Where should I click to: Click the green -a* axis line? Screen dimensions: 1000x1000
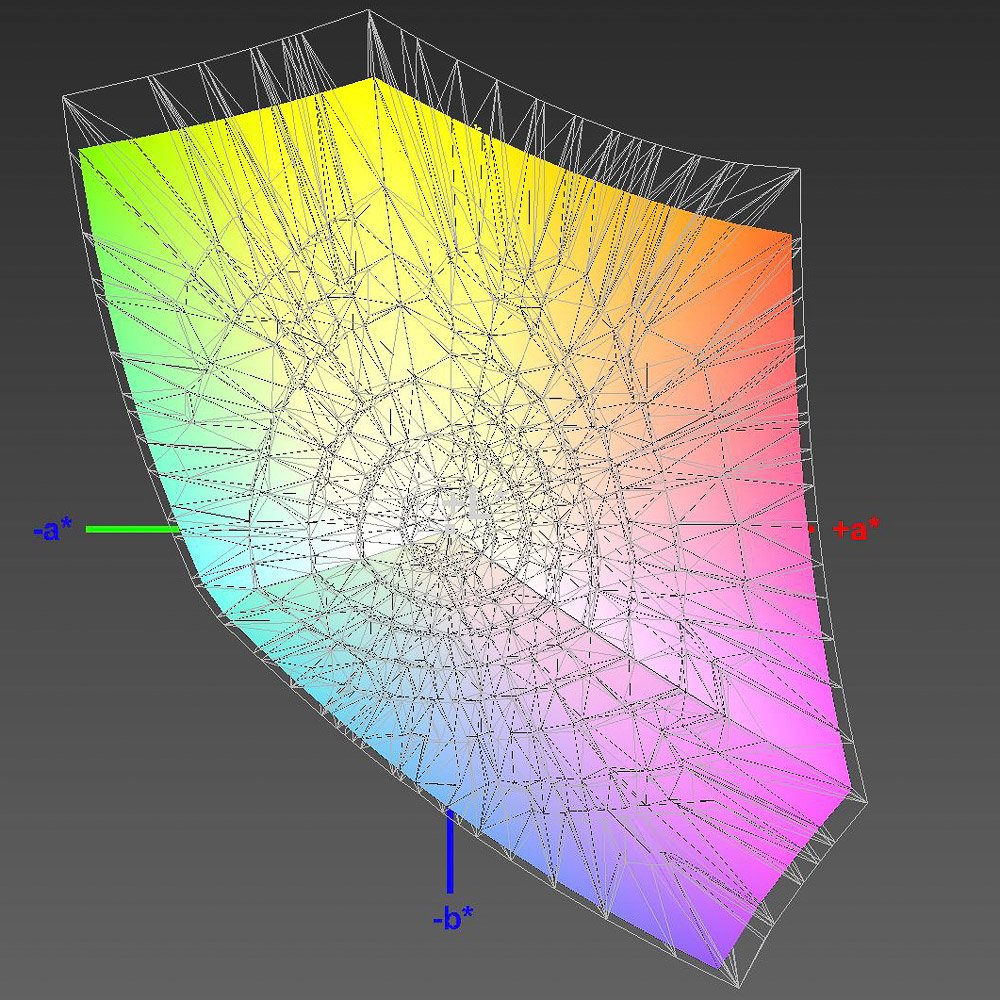click(x=133, y=529)
